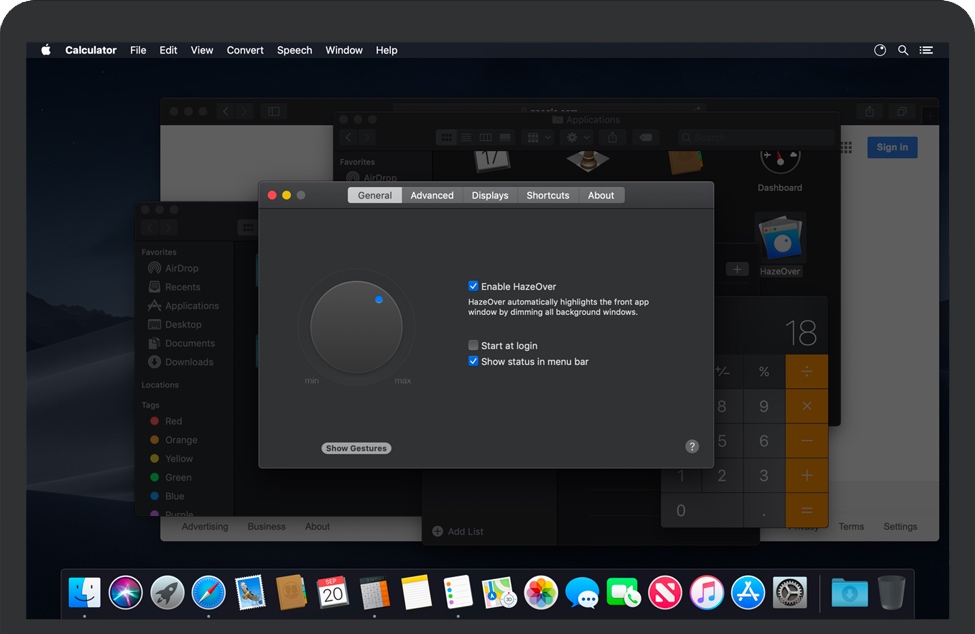This screenshot has width=975, height=634.
Task: Enable the Start at login checkbox
Action: click(x=474, y=345)
